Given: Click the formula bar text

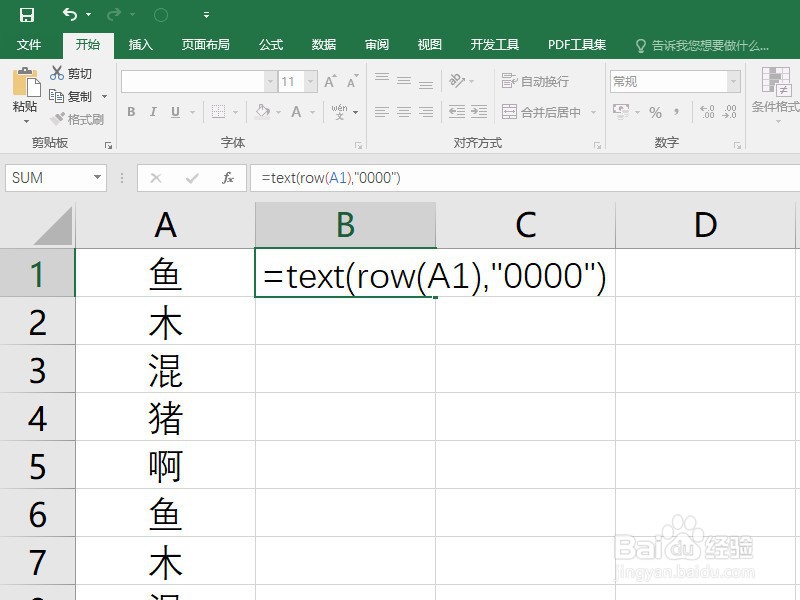Looking at the screenshot, I should click(331, 178).
